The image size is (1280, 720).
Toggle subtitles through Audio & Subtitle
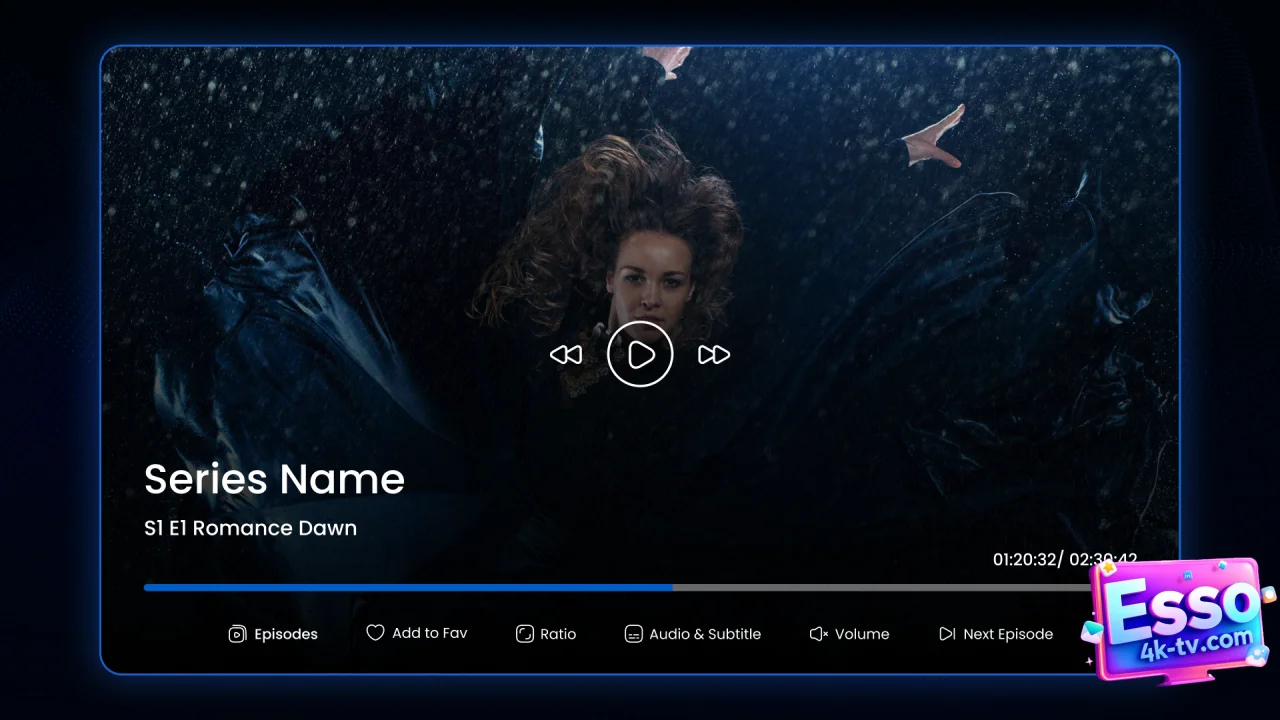coord(692,634)
